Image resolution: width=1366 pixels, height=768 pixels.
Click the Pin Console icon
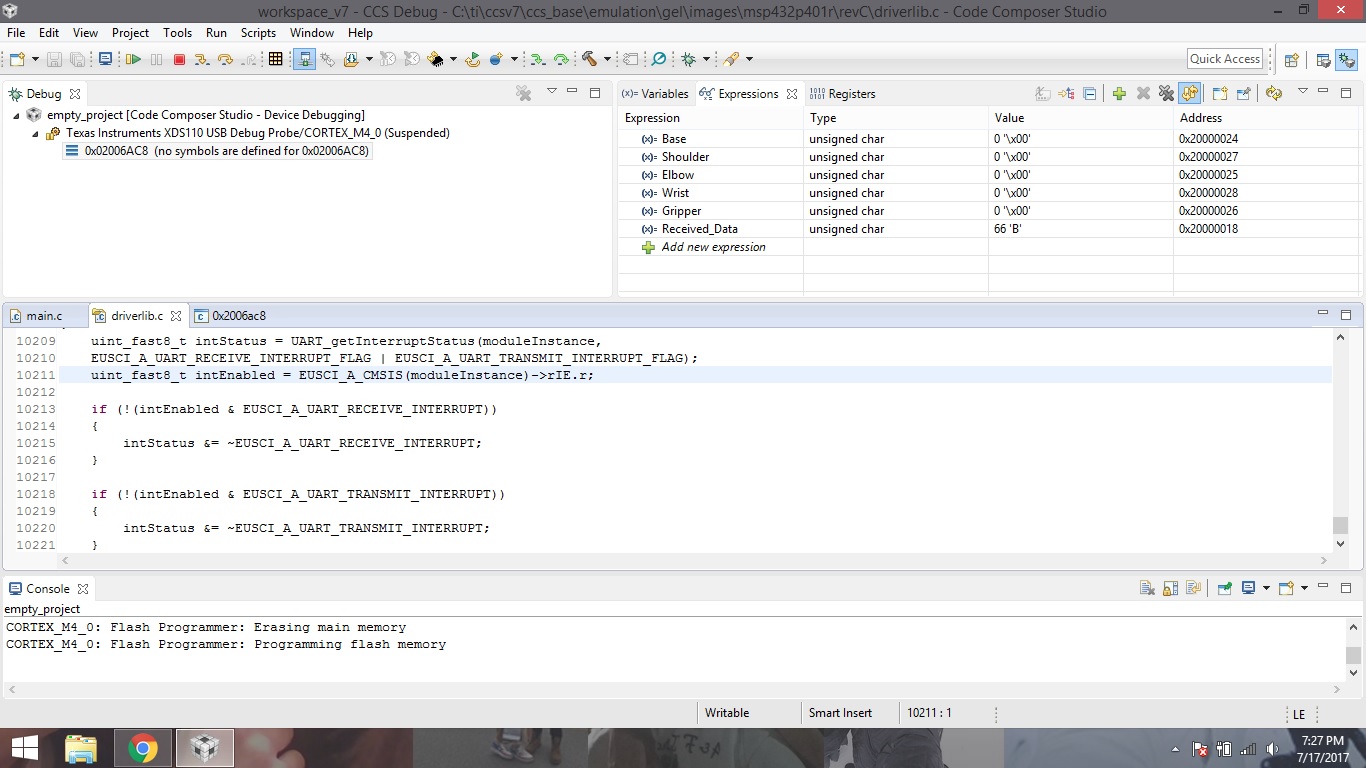tap(1225, 588)
